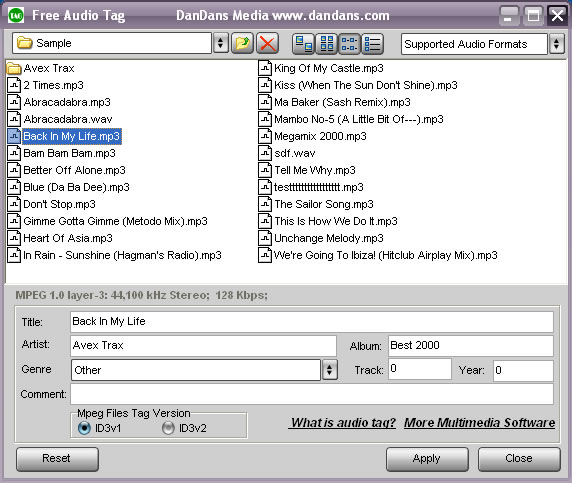Image resolution: width=572 pixels, height=483 pixels.
Task: Switch to list view mode
Action: [349, 44]
